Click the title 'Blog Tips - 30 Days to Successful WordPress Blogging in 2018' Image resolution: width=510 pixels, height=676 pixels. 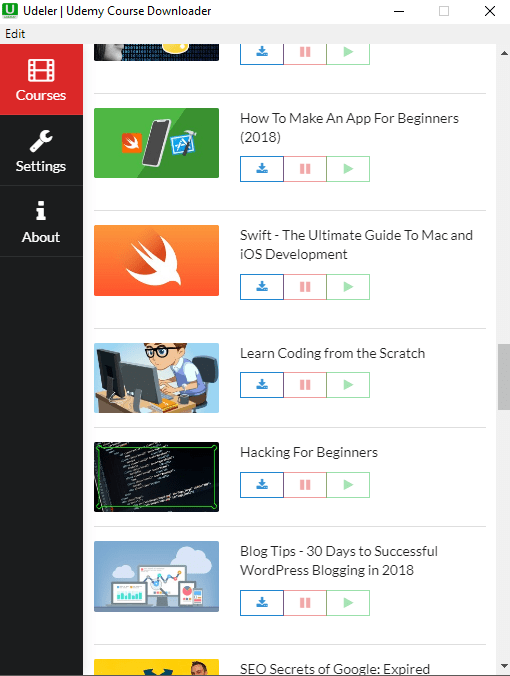(339, 561)
